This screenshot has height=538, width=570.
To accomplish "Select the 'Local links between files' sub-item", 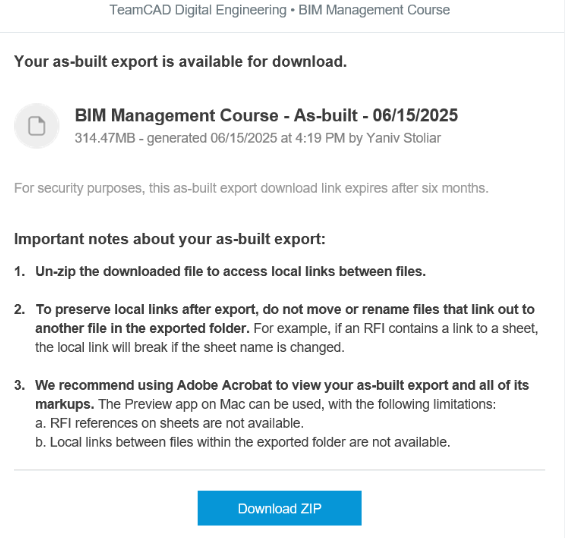I will click(x=242, y=442).
